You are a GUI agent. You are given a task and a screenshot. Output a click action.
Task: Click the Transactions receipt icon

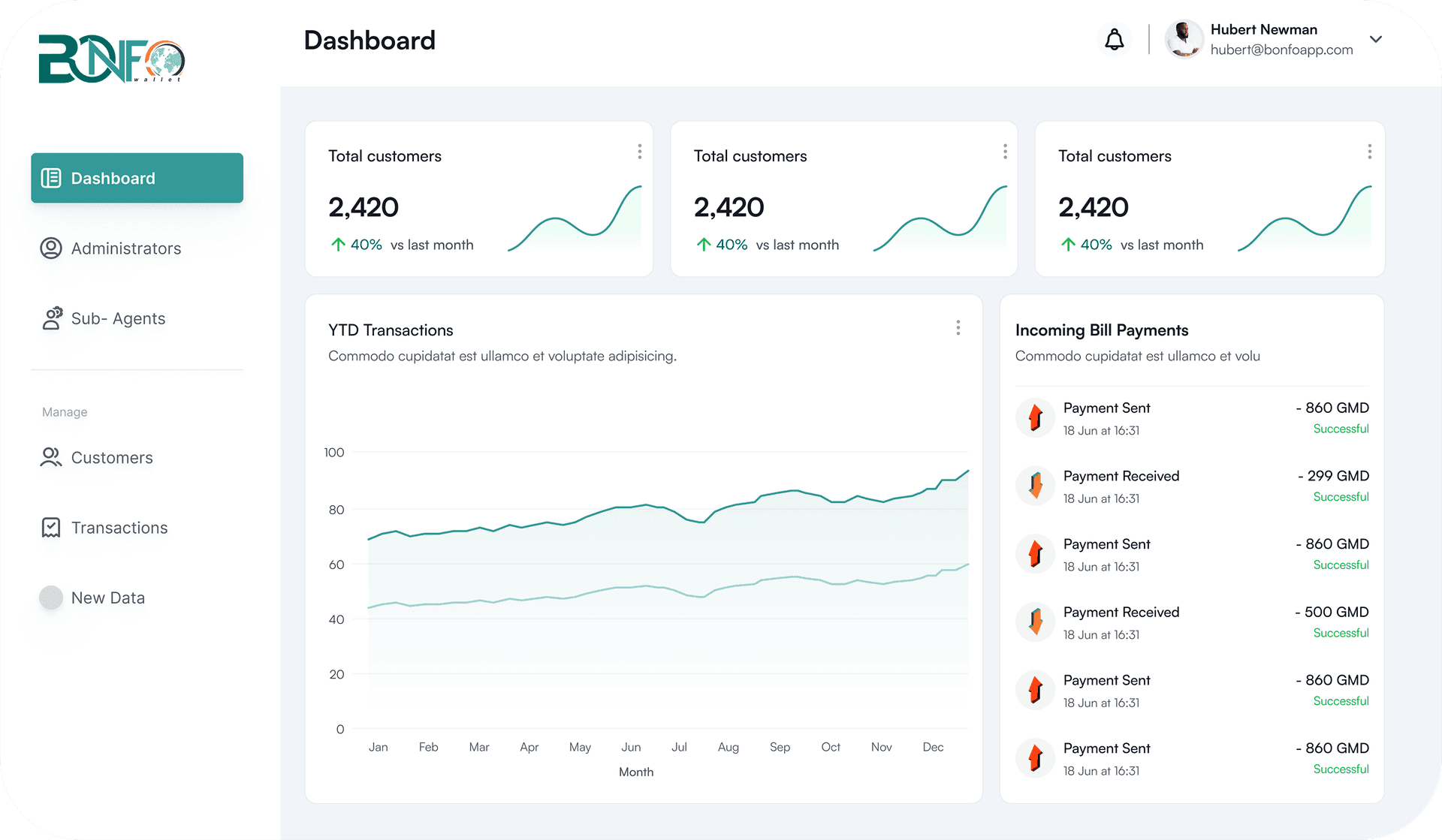point(51,528)
